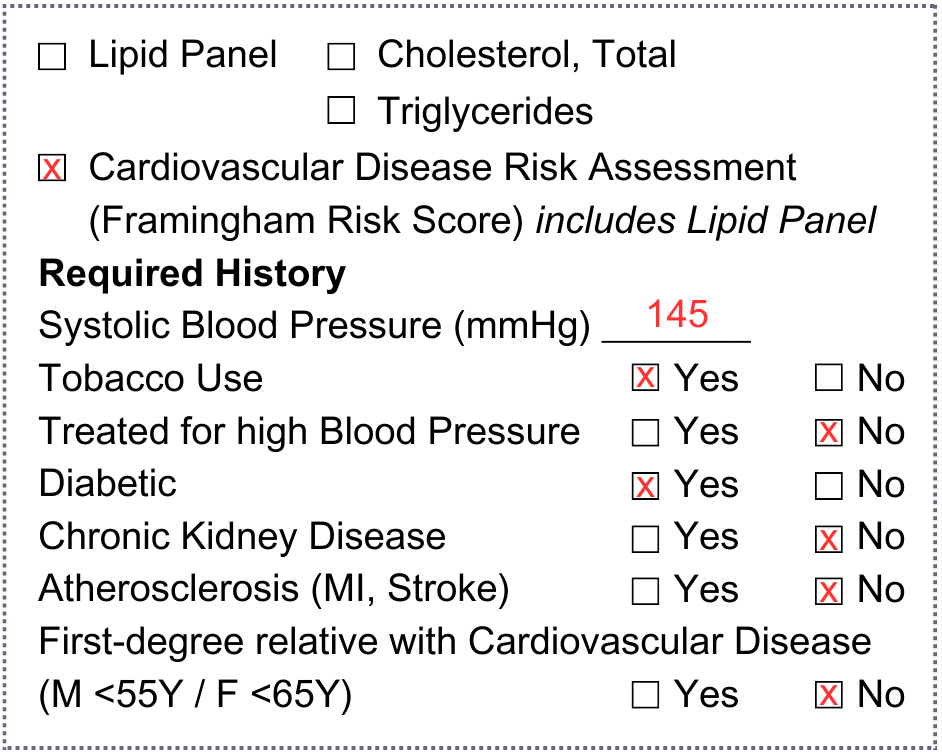Uncheck Chronic Kidney Disease No box
942x754 pixels.
(829, 538)
